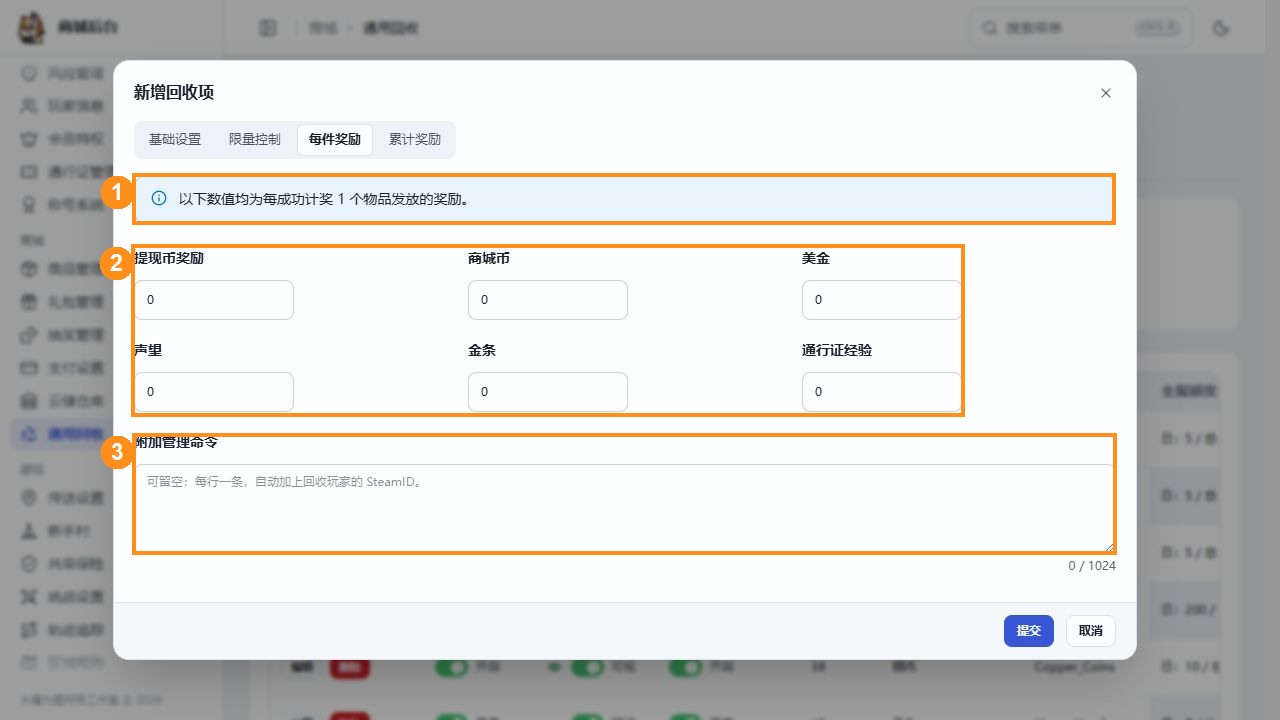Click the 新增回收项 dialog title
This screenshot has width=1280, height=720.
pyautogui.click(x=174, y=92)
